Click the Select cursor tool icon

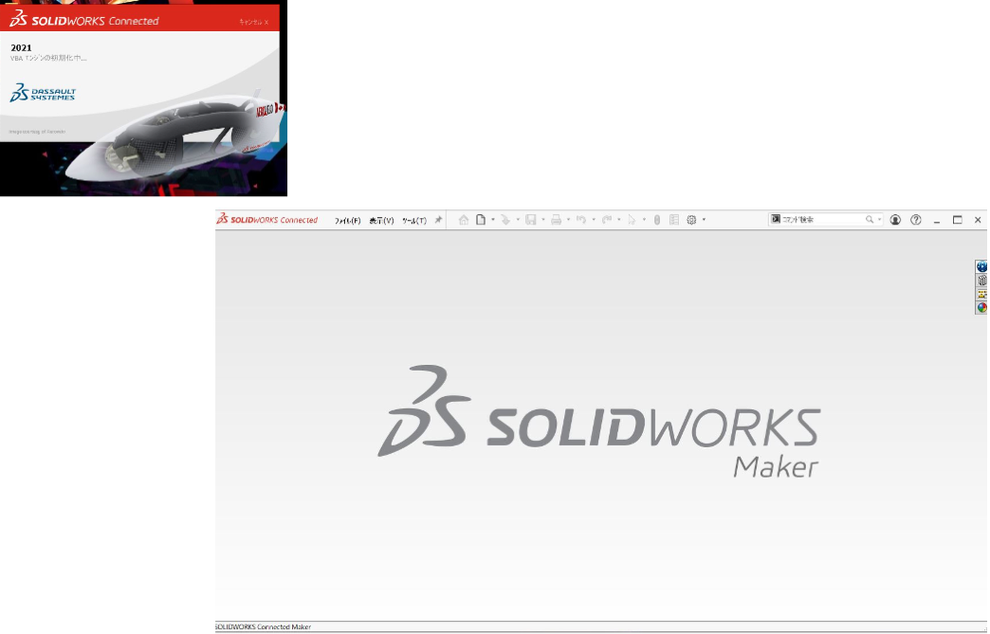(x=631, y=220)
